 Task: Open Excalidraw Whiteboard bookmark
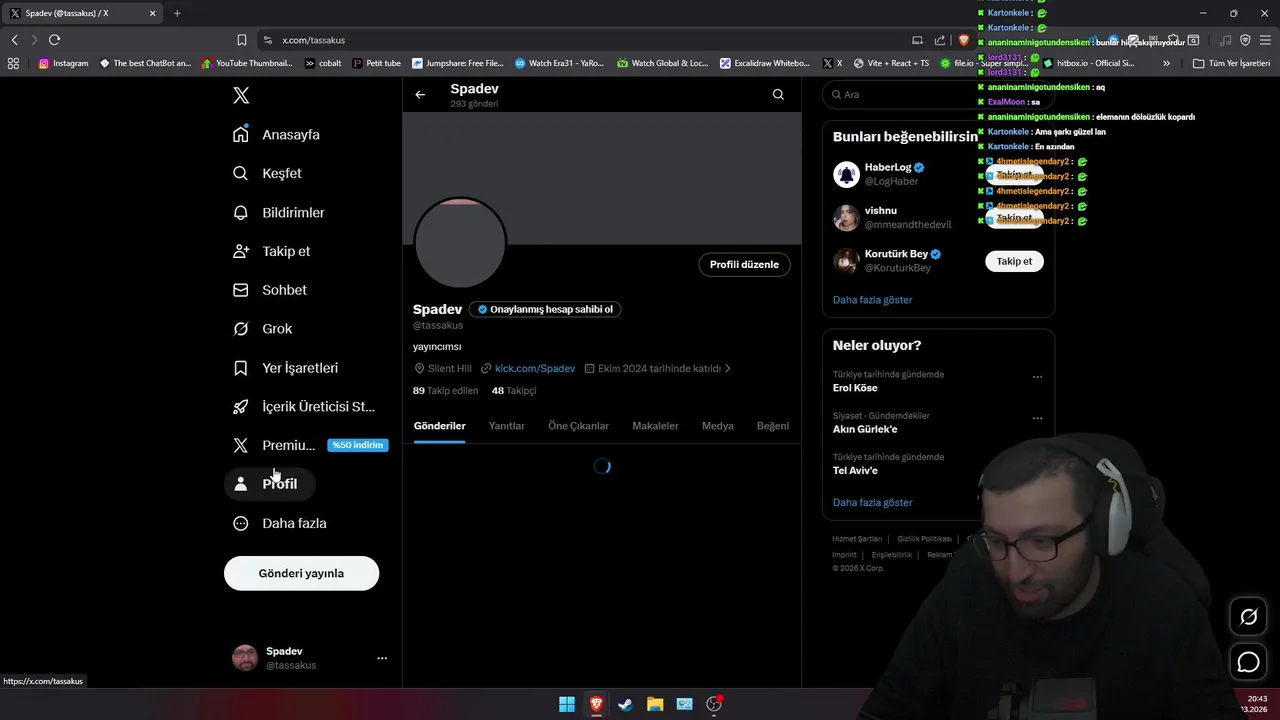[765, 63]
